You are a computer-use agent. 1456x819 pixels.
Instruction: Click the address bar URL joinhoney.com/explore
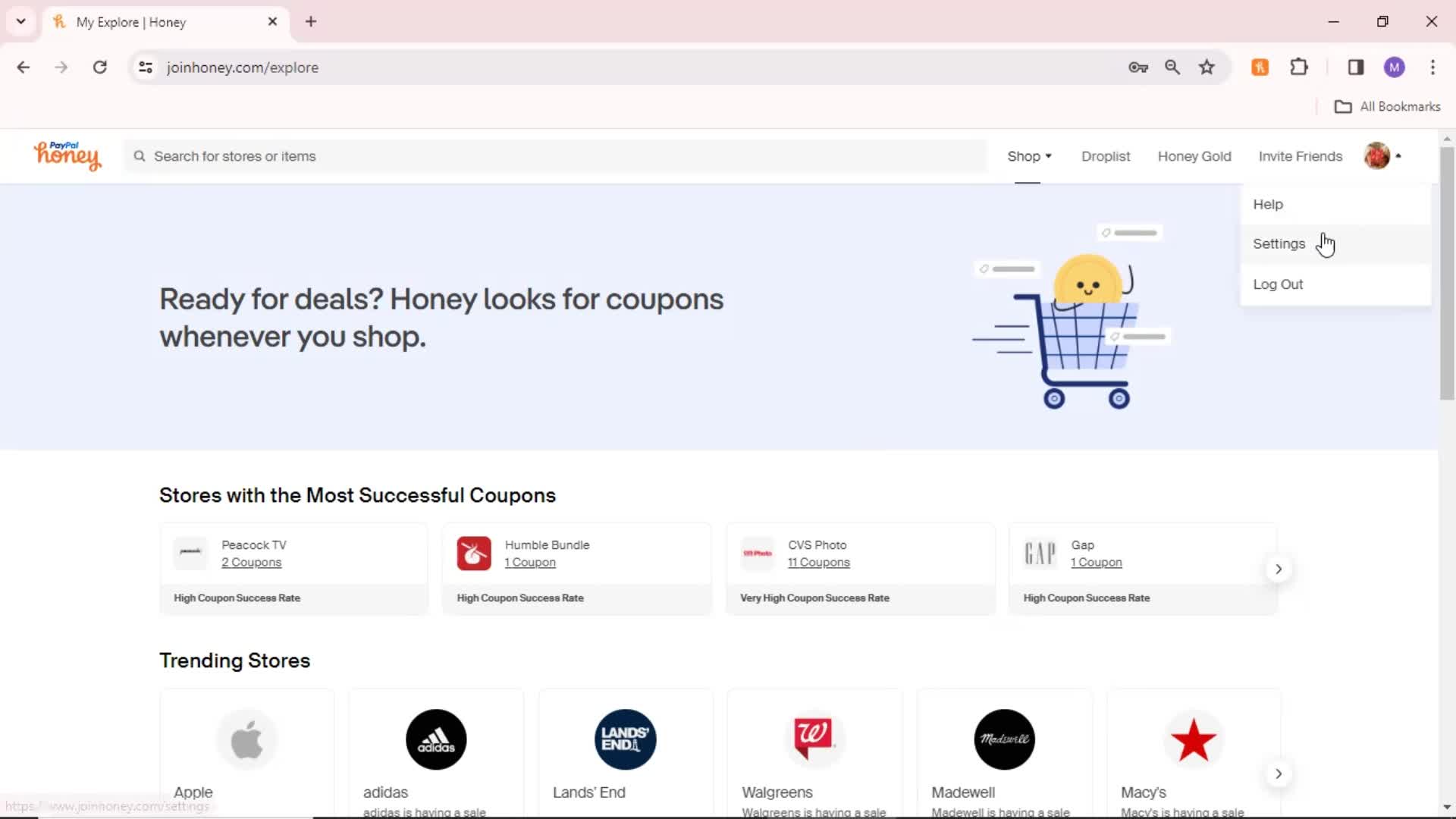click(x=243, y=67)
